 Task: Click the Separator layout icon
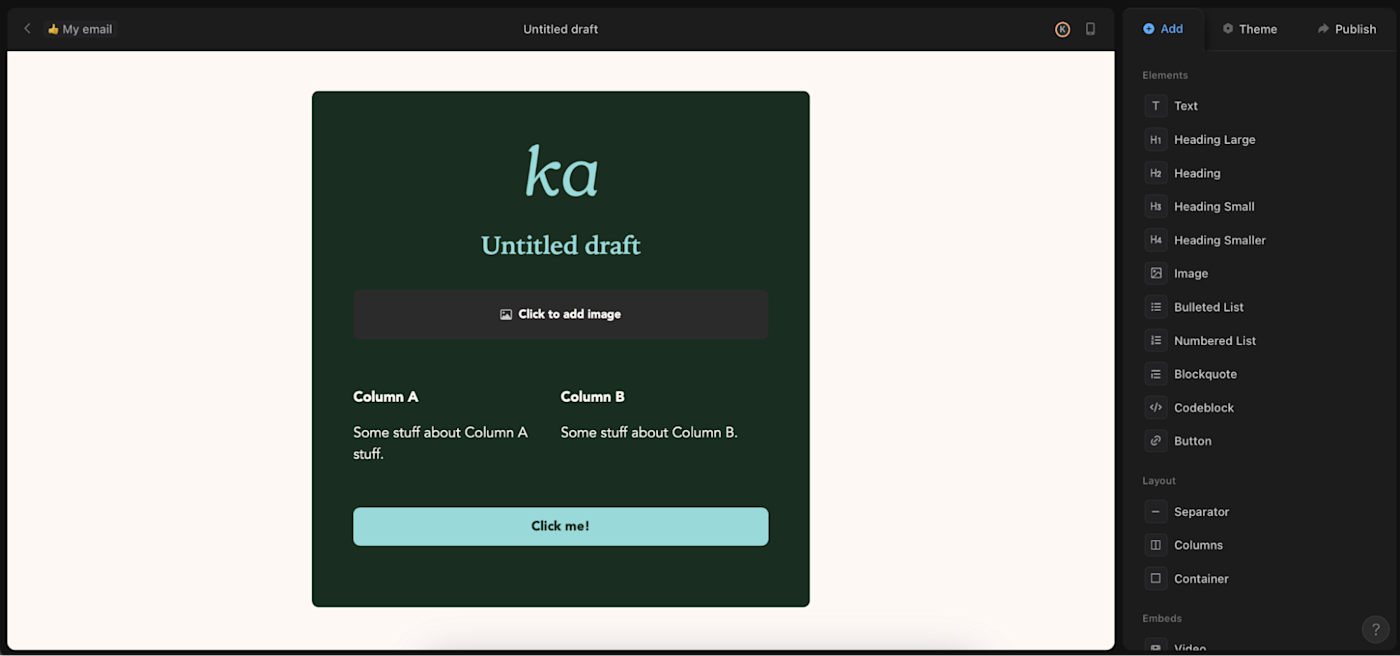(1156, 512)
